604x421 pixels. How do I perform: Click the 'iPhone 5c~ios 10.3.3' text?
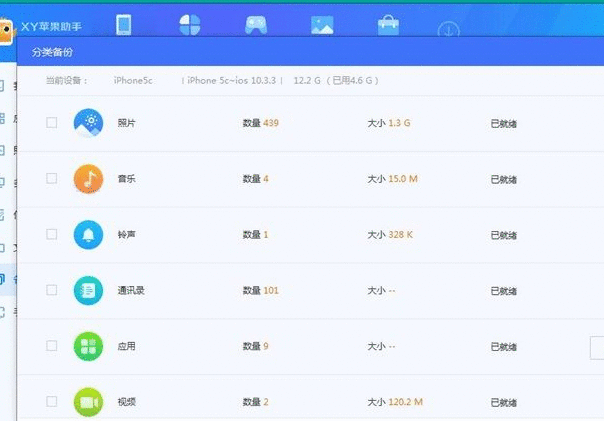coord(232,81)
